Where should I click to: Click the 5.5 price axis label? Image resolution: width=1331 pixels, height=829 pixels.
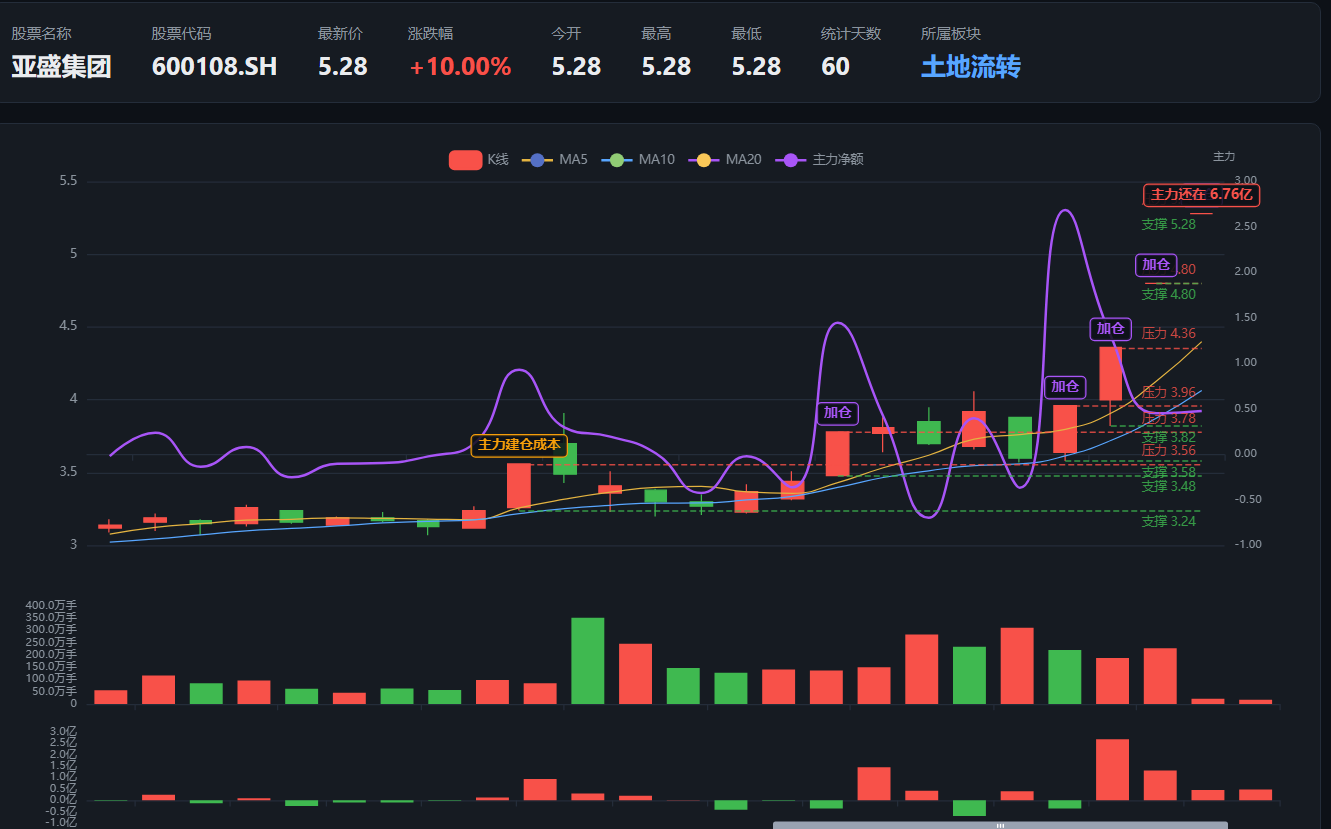(x=68, y=181)
